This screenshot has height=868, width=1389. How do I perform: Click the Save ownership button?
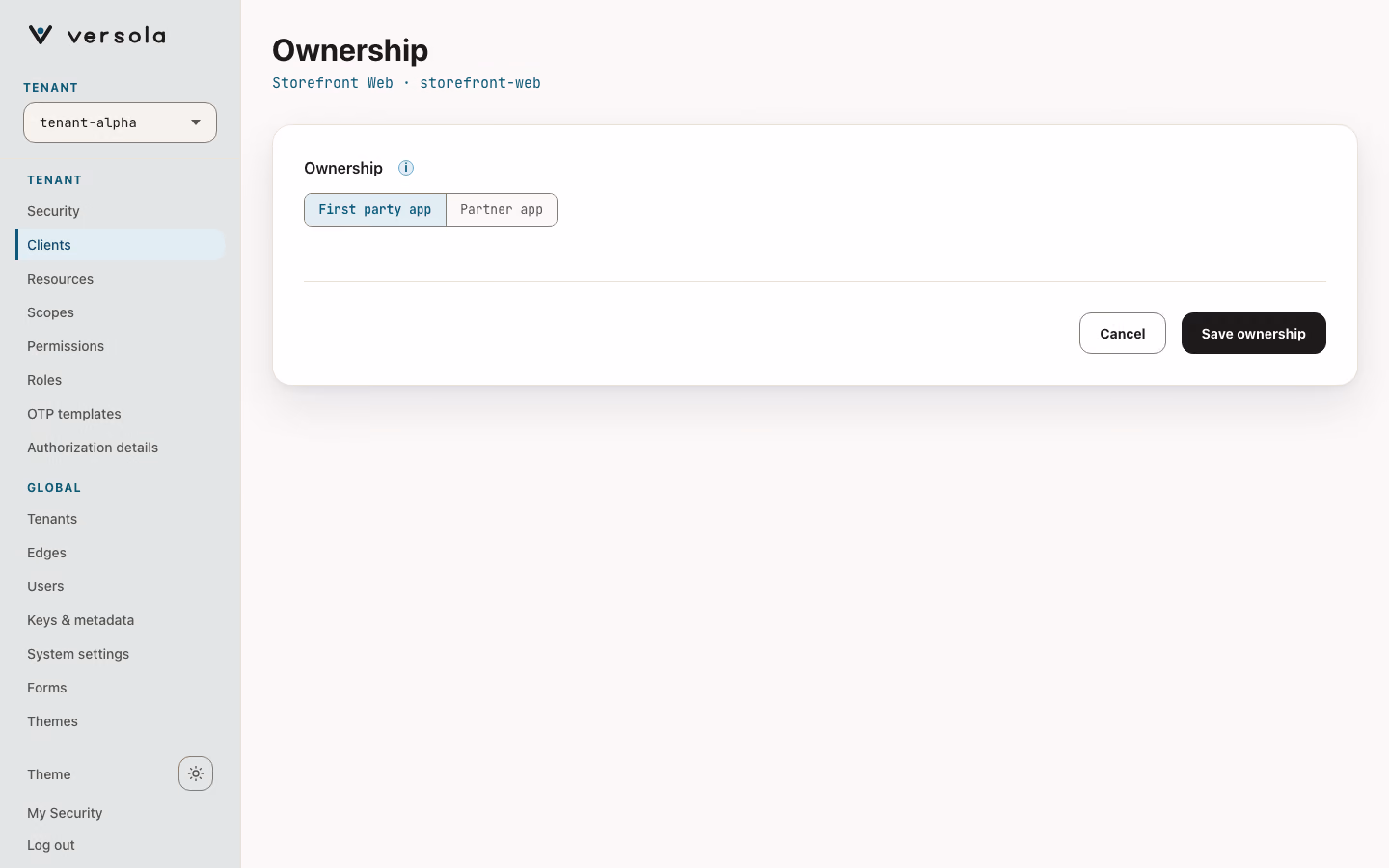pyautogui.click(x=1254, y=334)
